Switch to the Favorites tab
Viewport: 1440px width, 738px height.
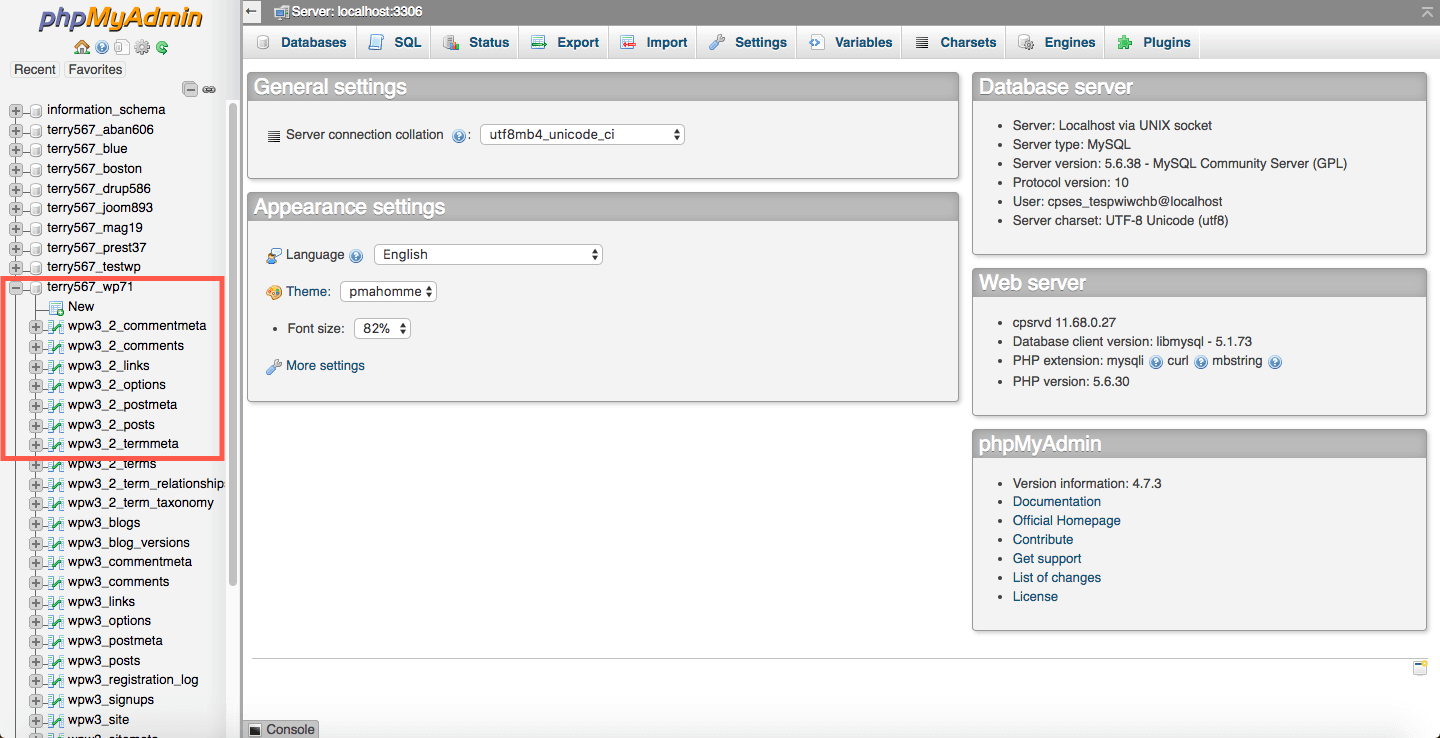coord(95,69)
